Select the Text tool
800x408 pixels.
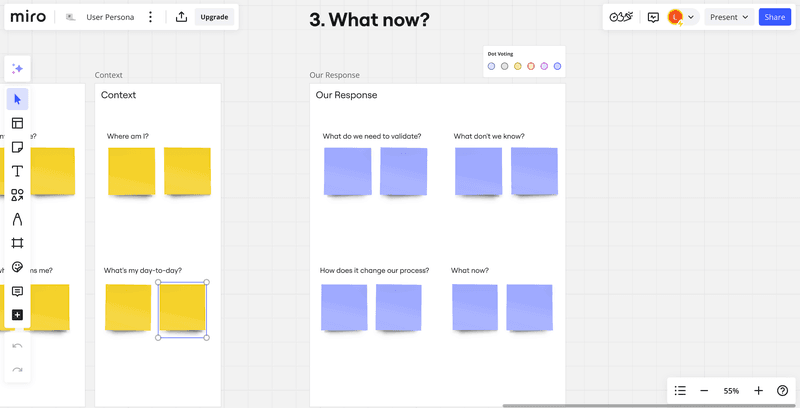click(x=17, y=171)
